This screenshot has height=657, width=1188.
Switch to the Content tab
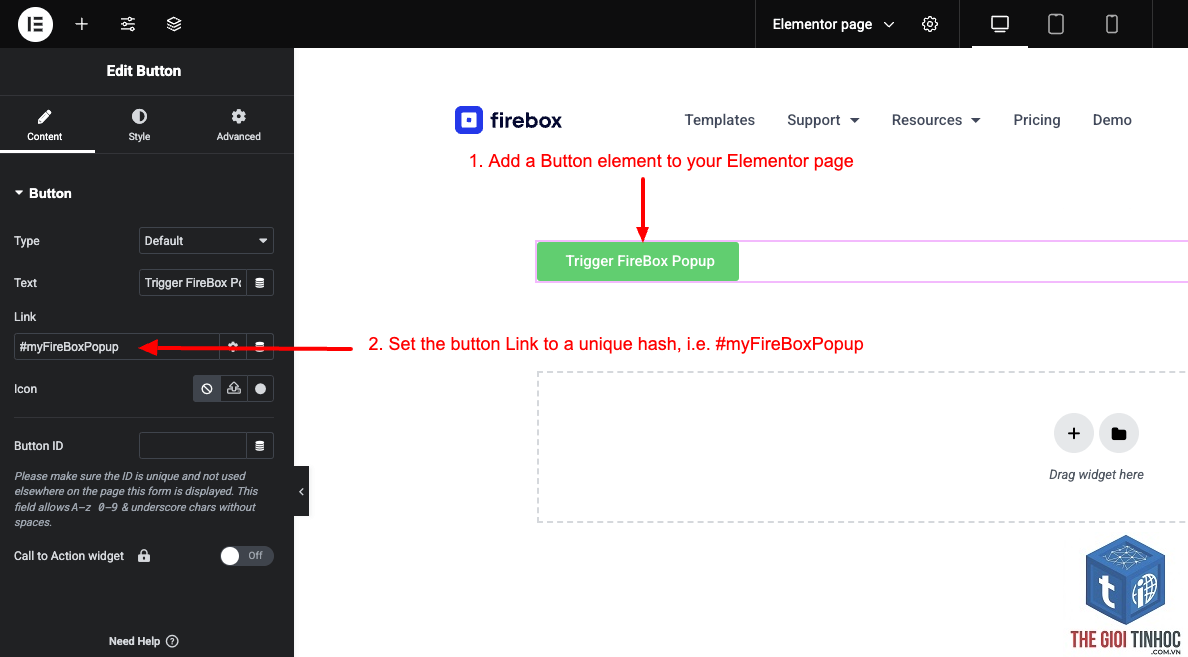point(45,125)
